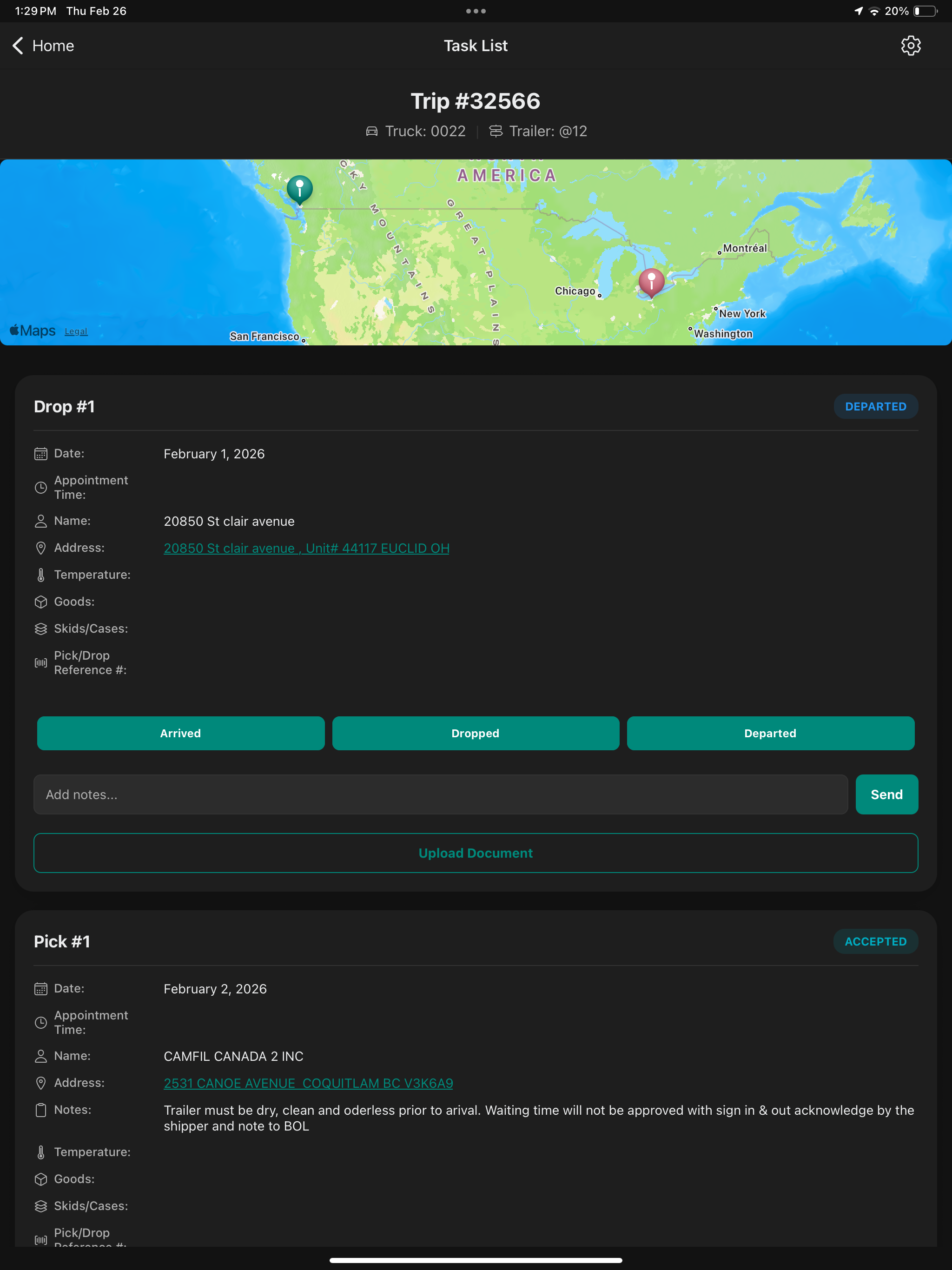Tap the location pin icon in Pick #1
The width and height of the screenshot is (952, 1270).
pyautogui.click(x=41, y=1084)
